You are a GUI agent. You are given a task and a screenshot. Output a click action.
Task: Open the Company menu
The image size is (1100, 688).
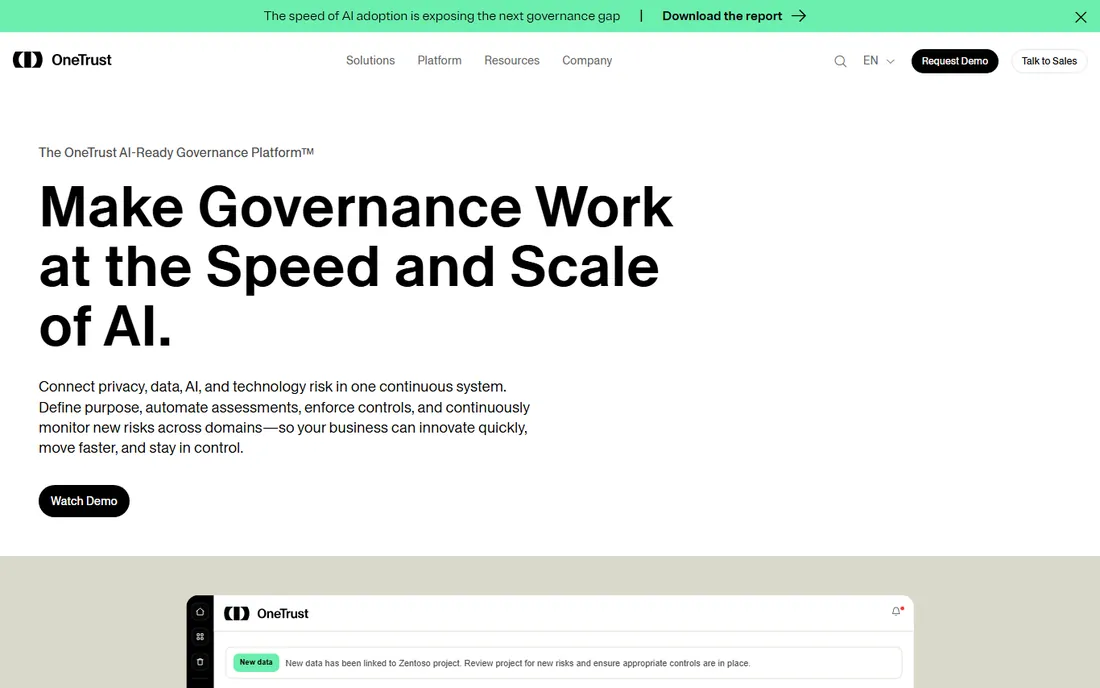(x=586, y=61)
